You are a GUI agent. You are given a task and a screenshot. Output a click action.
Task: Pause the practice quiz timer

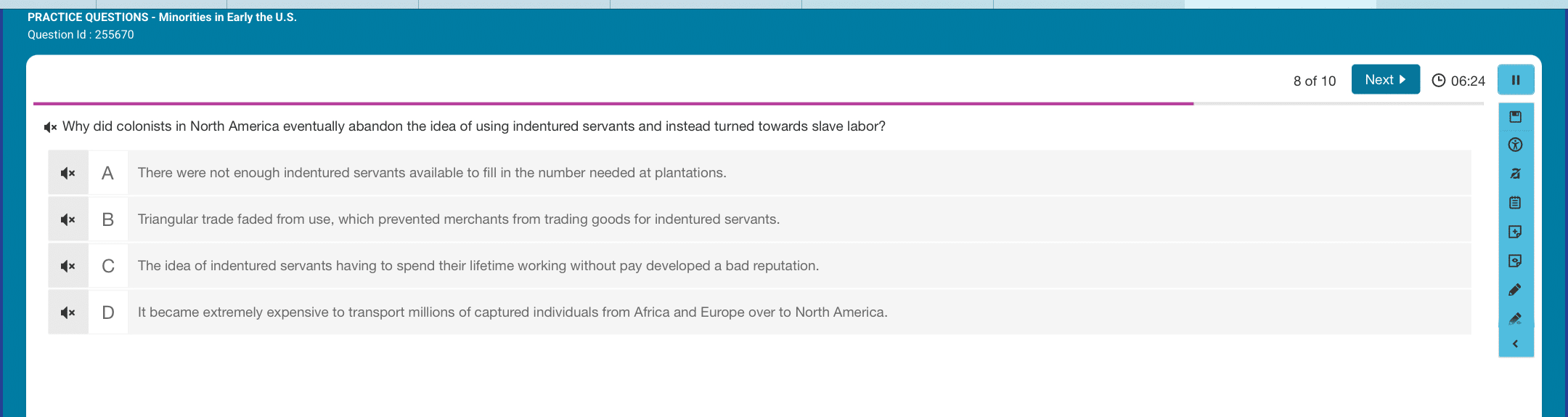pyautogui.click(x=1516, y=80)
